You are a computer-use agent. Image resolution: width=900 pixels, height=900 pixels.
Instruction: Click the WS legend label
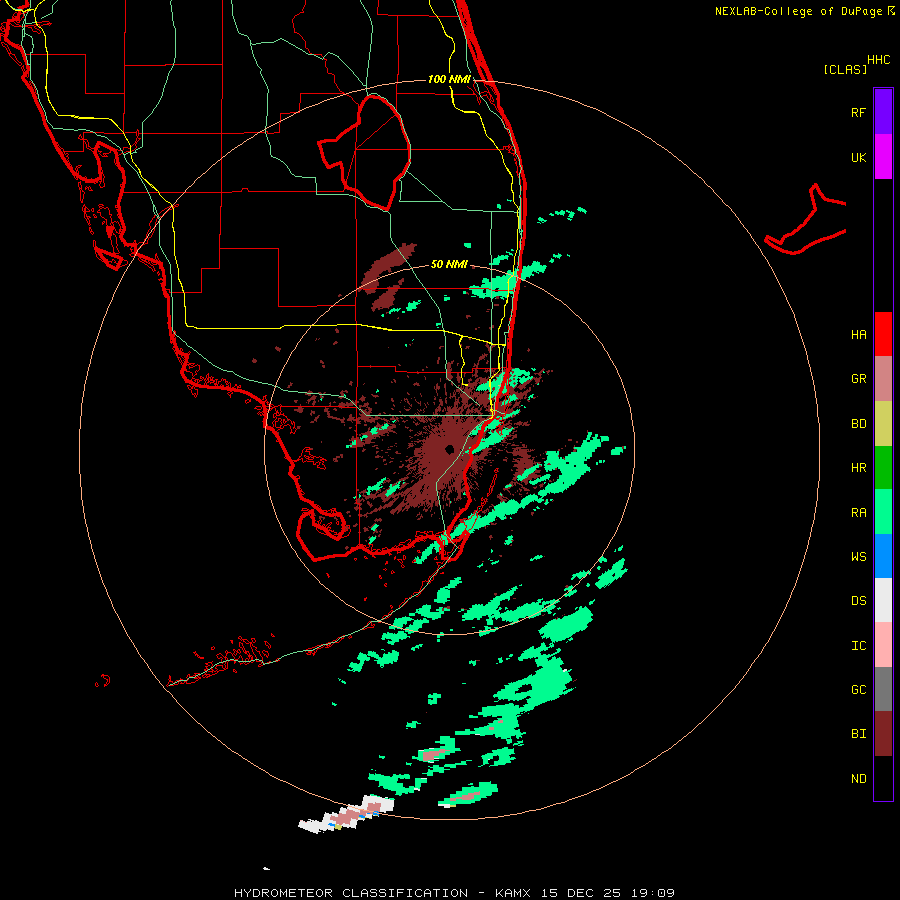[x=858, y=556]
